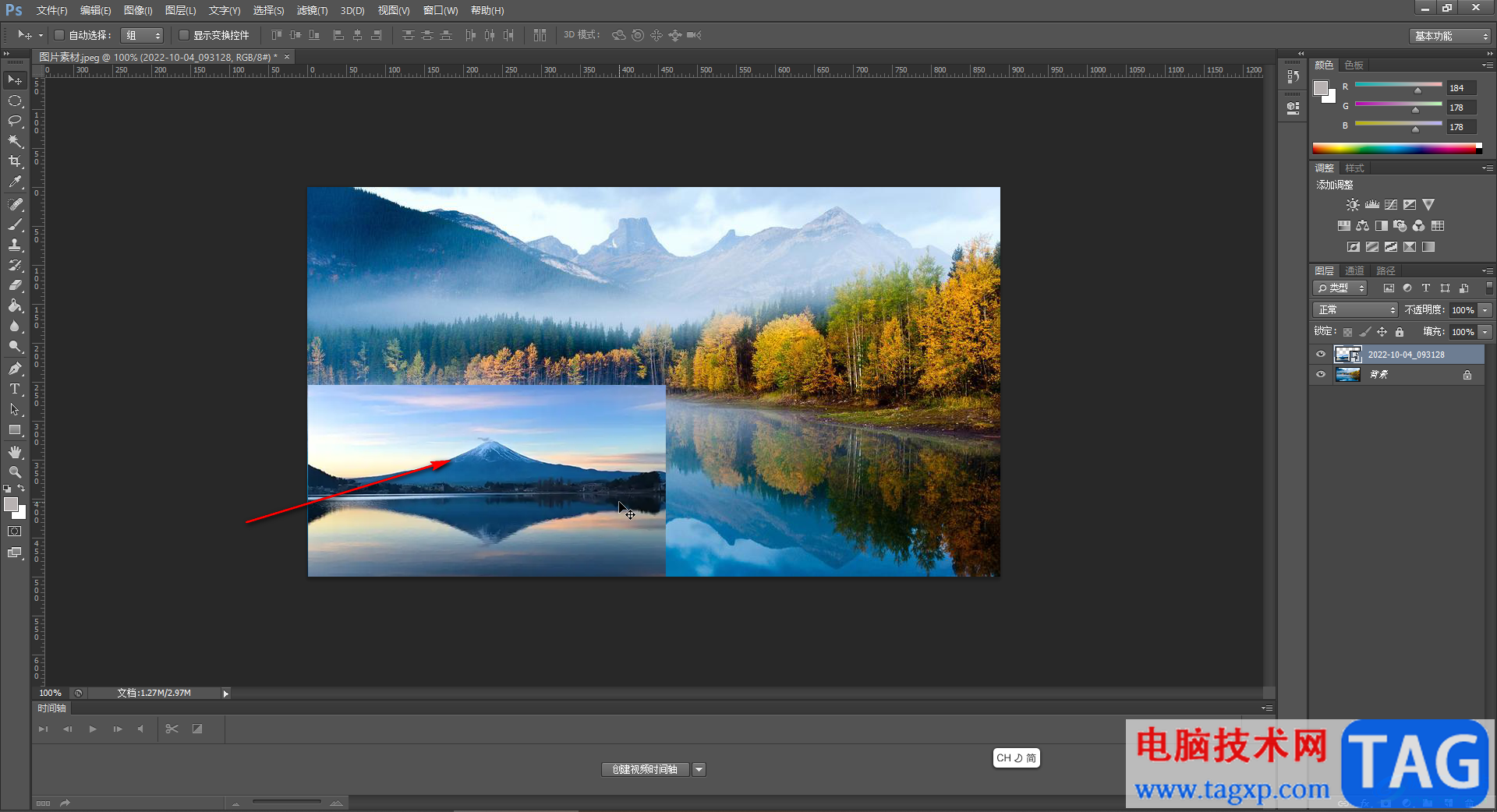Close the 图片素材.jpeg document tab
The width and height of the screenshot is (1497, 812).
[287, 57]
